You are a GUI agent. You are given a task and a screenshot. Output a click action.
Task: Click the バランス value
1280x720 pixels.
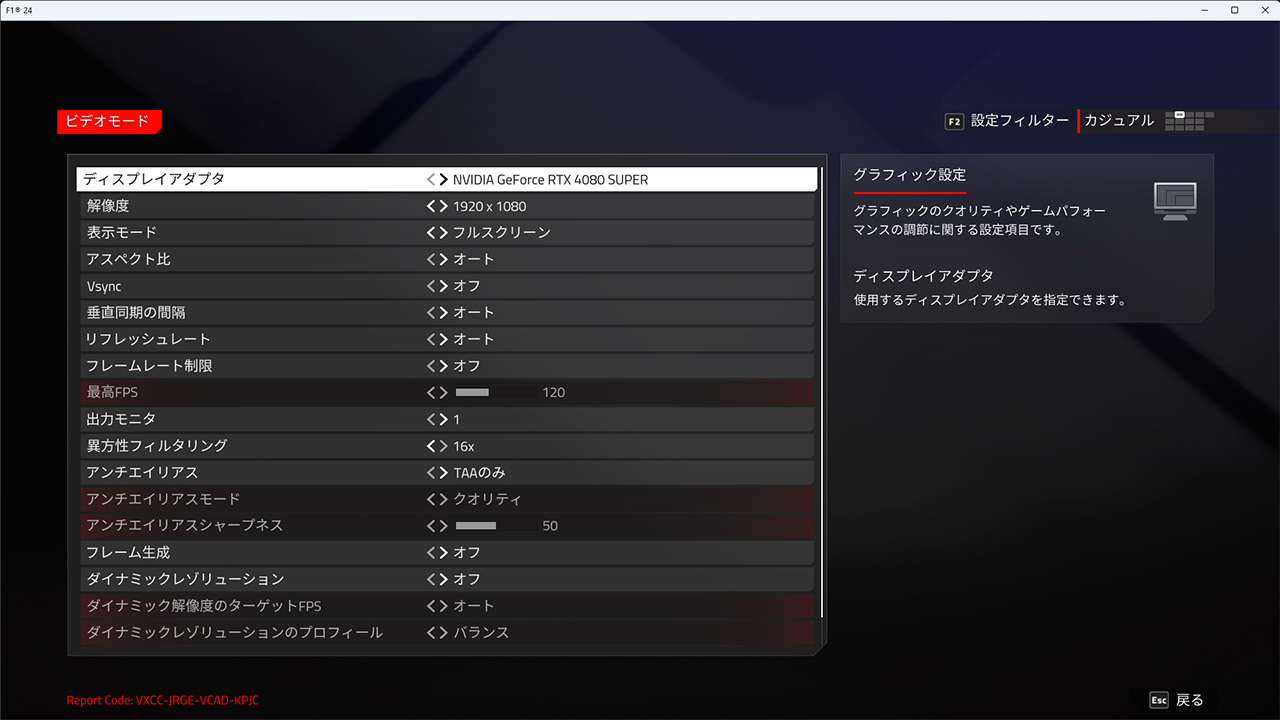[481, 632]
